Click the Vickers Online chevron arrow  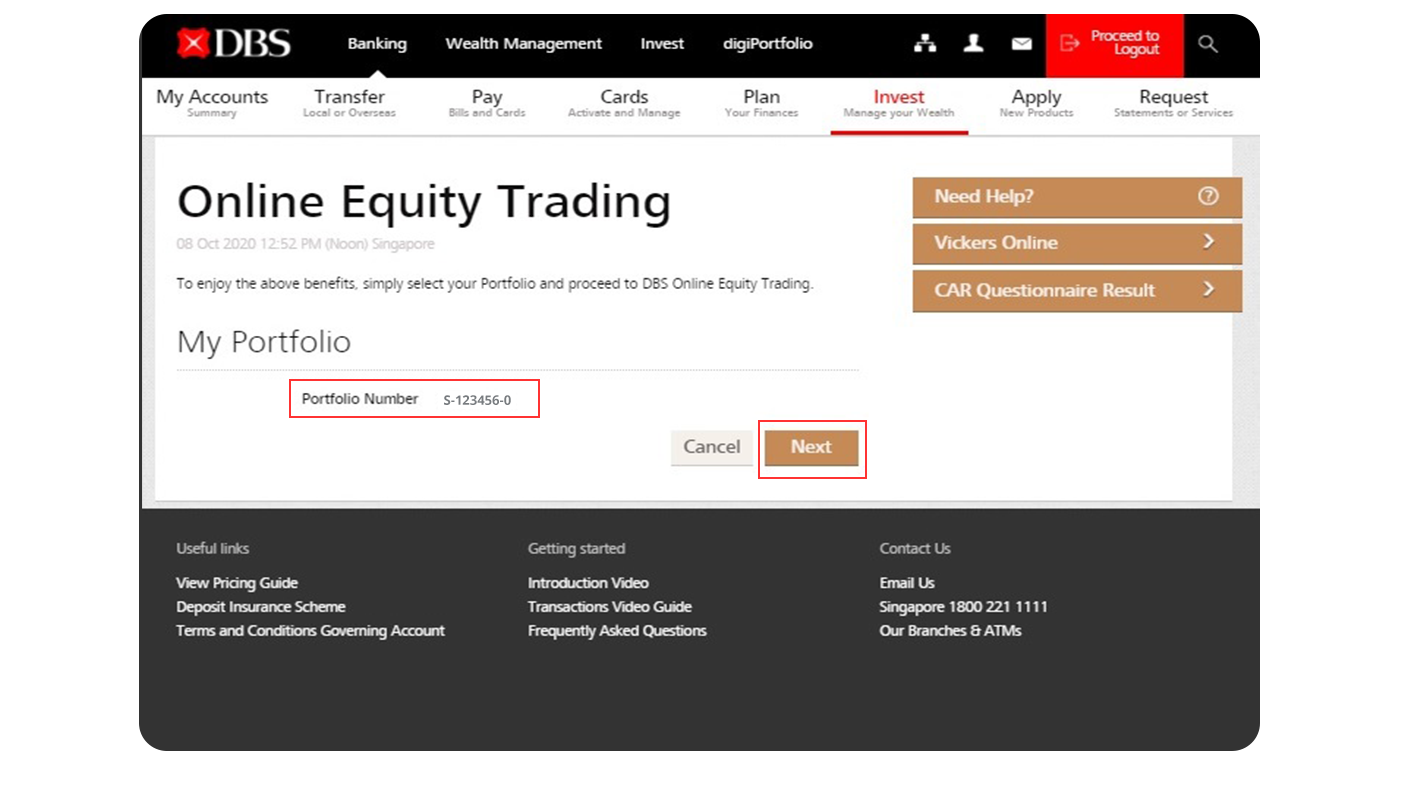(1208, 242)
